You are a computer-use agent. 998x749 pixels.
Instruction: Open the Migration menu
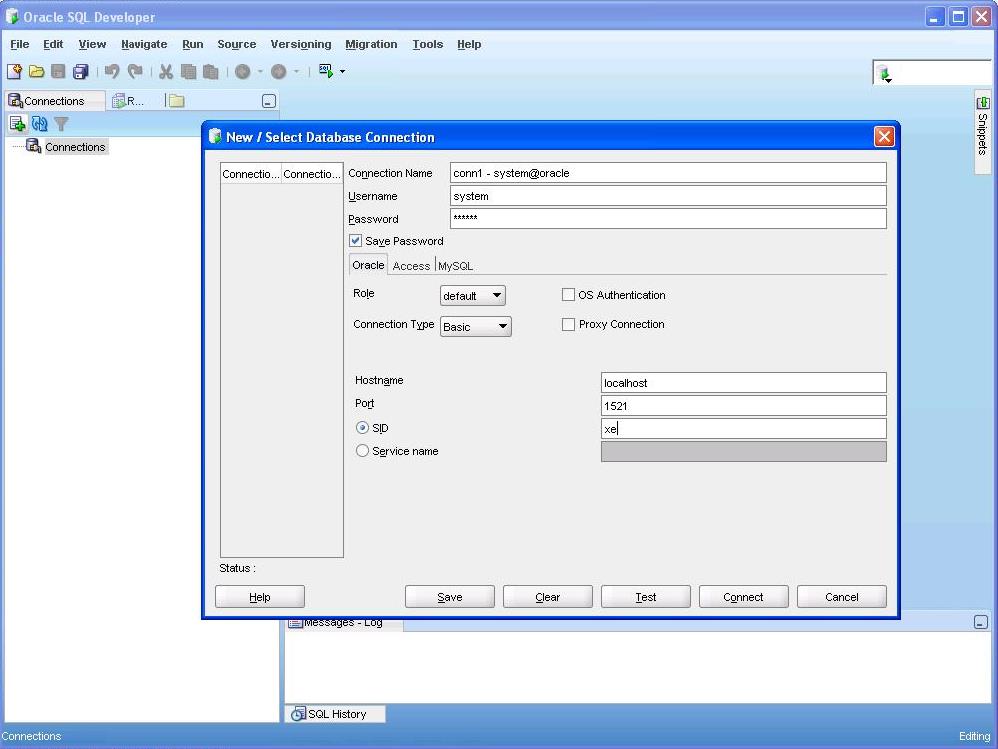point(371,44)
